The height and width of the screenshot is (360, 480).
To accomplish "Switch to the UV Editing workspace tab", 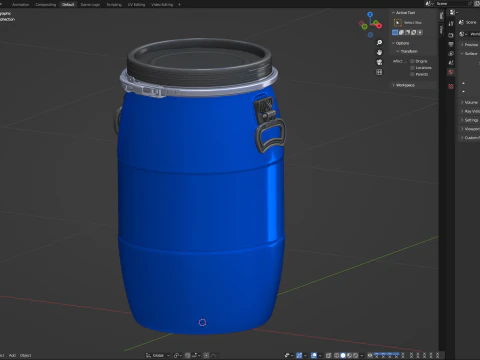I will [137, 5].
